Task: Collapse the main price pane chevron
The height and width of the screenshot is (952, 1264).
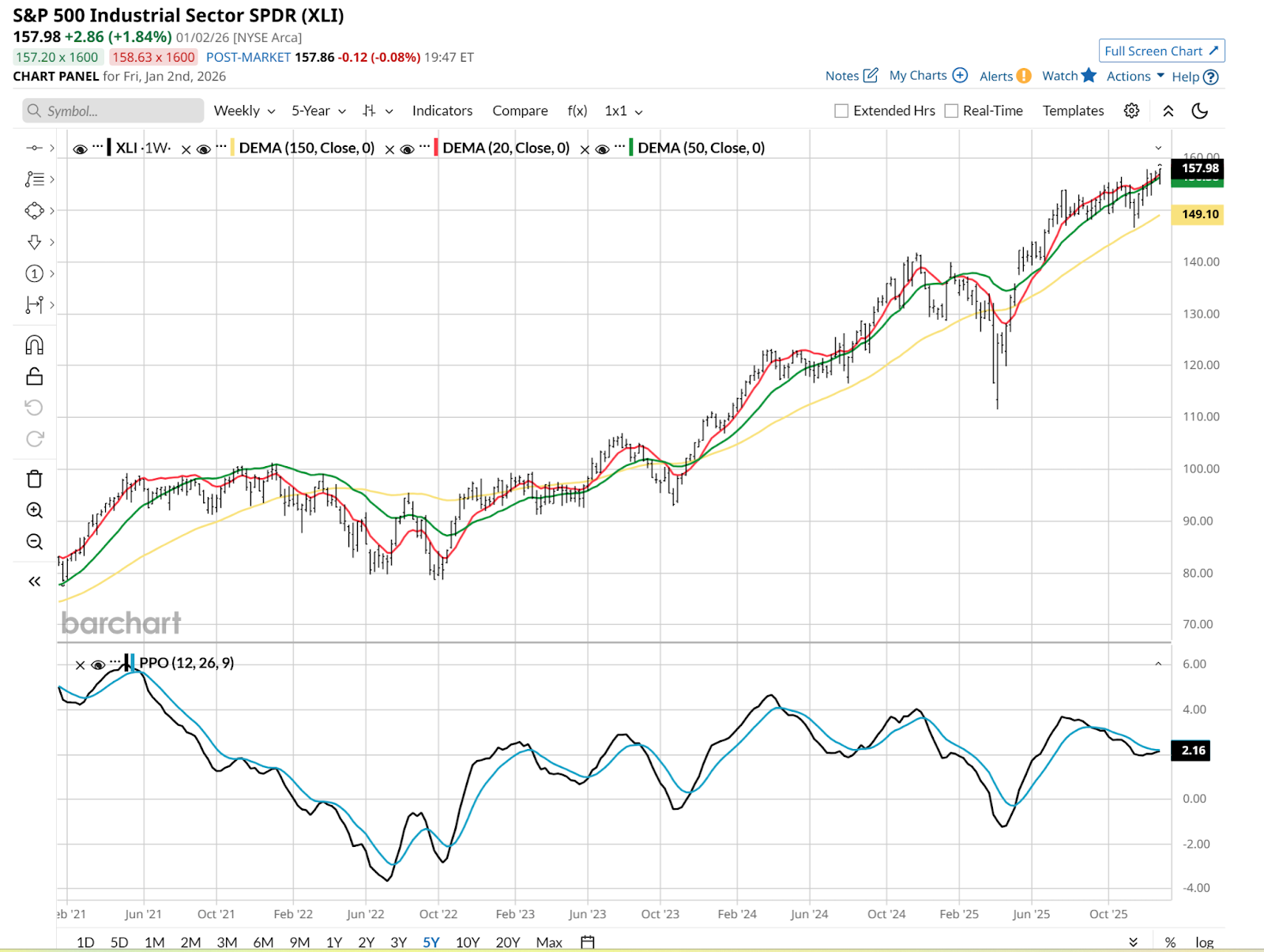Action: click(1158, 148)
